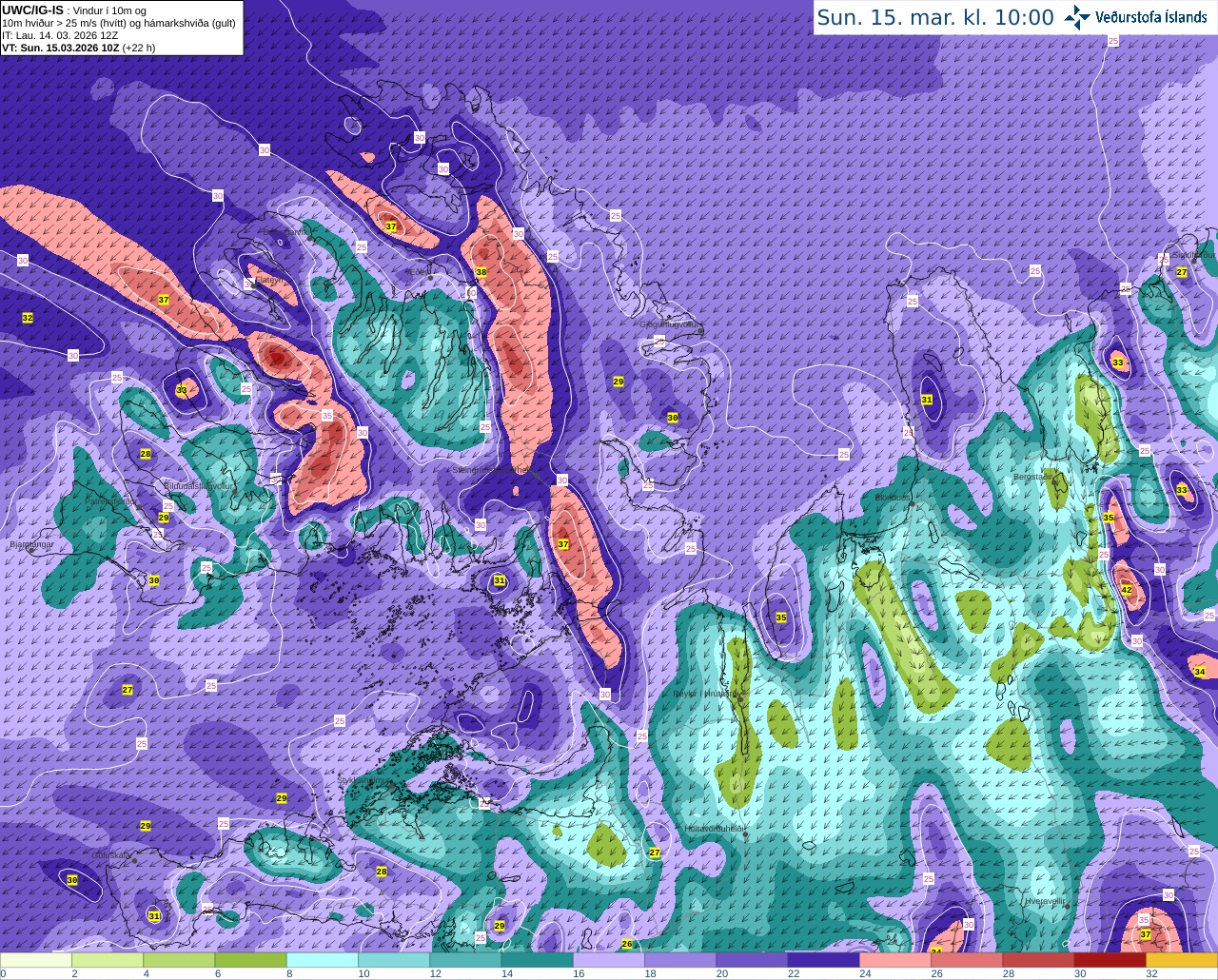Click the date header Sun. 15. mar. kl. 10:00
1218x980 pixels.
point(935,17)
